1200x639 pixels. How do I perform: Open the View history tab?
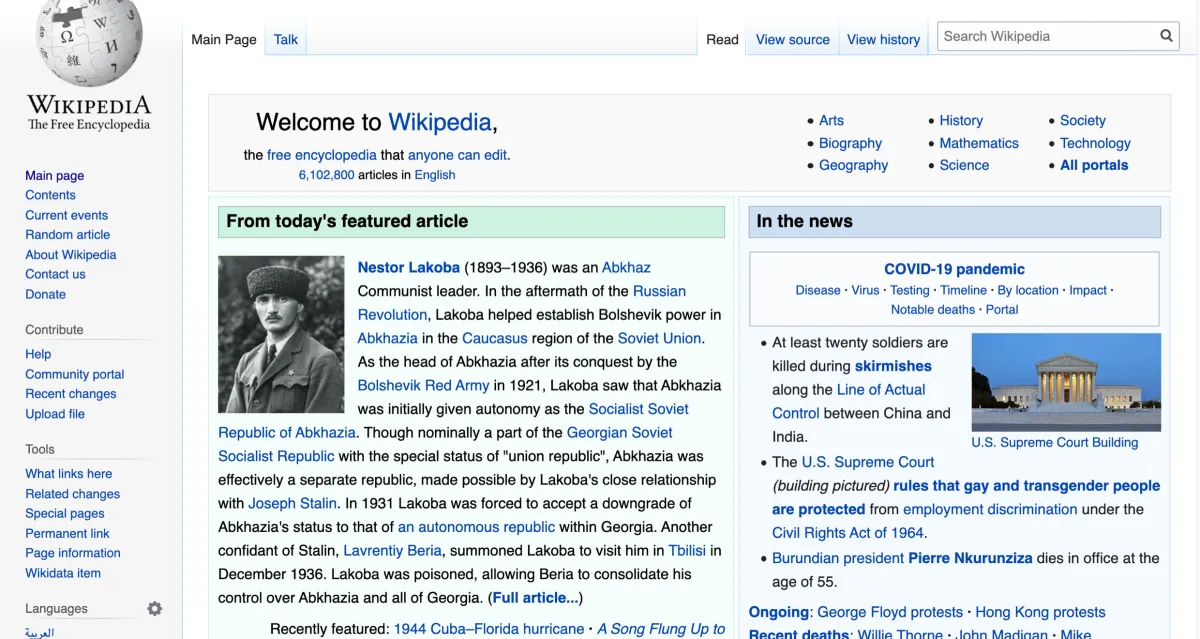(883, 39)
